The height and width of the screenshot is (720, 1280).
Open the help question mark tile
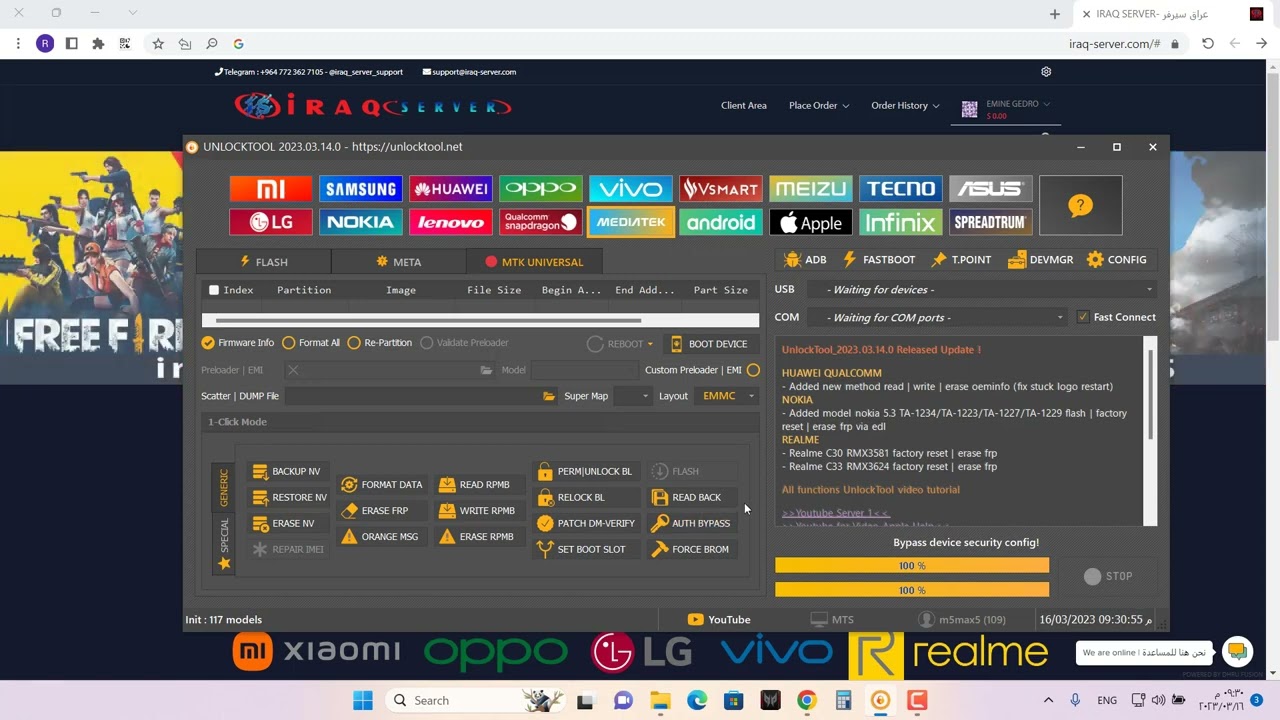(x=1080, y=206)
